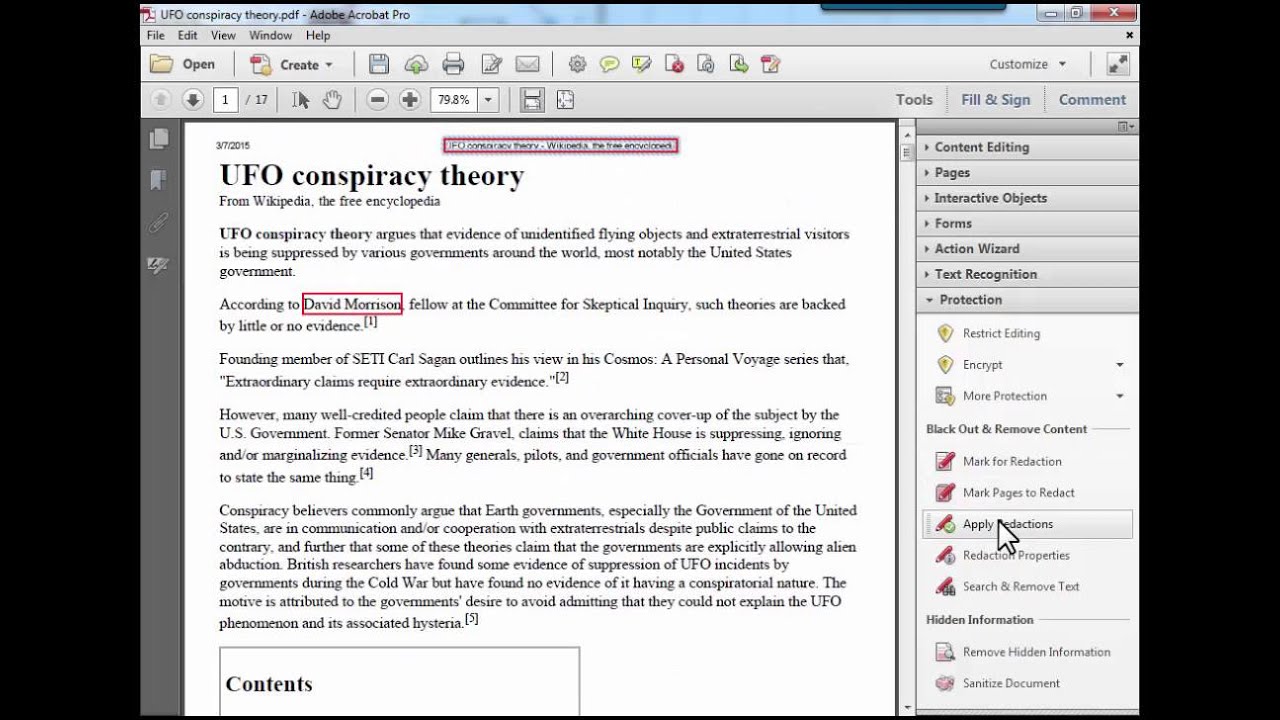
Task: Print the document with the printer icon
Action: (453, 64)
